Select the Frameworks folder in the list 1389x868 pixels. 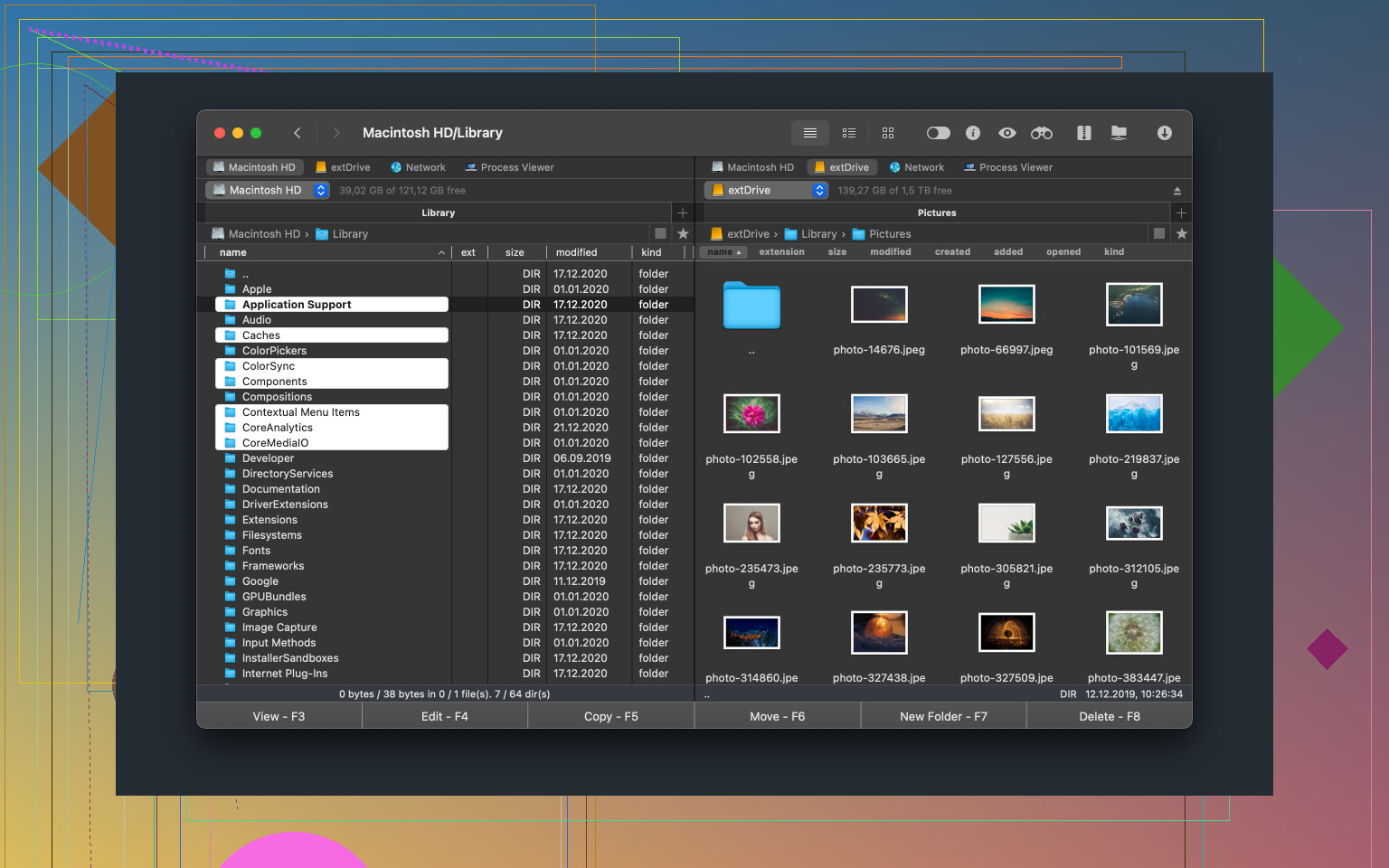point(273,566)
